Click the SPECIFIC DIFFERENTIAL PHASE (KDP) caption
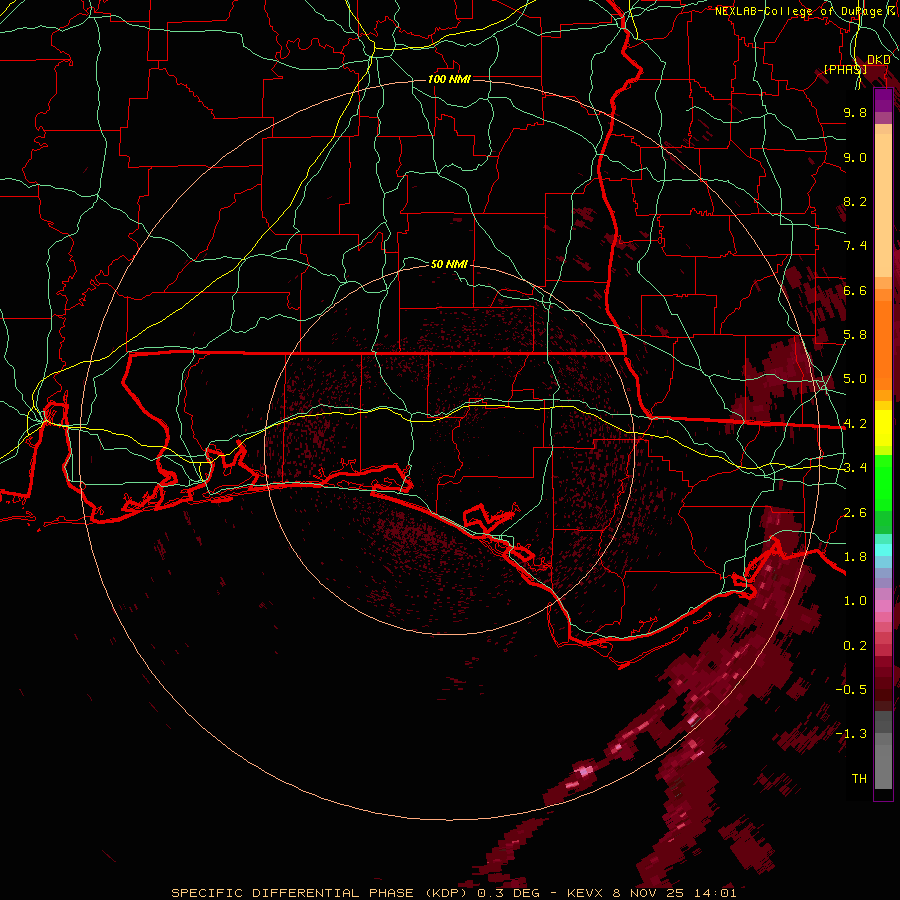Image resolution: width=900 pixels, height=900 pixels. click(x=319, y=893)
